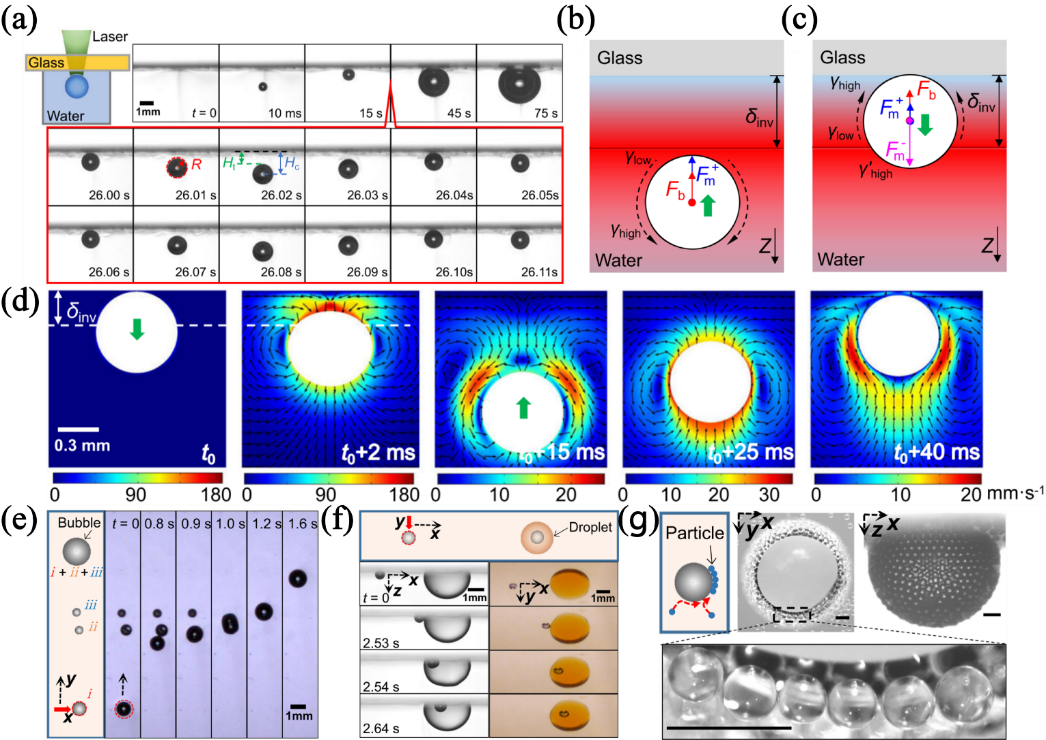Image resolution: width=1046 pixels, height=740 pixels.
Task: Click the '26.04s' frame
Action: (x=434, y=167)
